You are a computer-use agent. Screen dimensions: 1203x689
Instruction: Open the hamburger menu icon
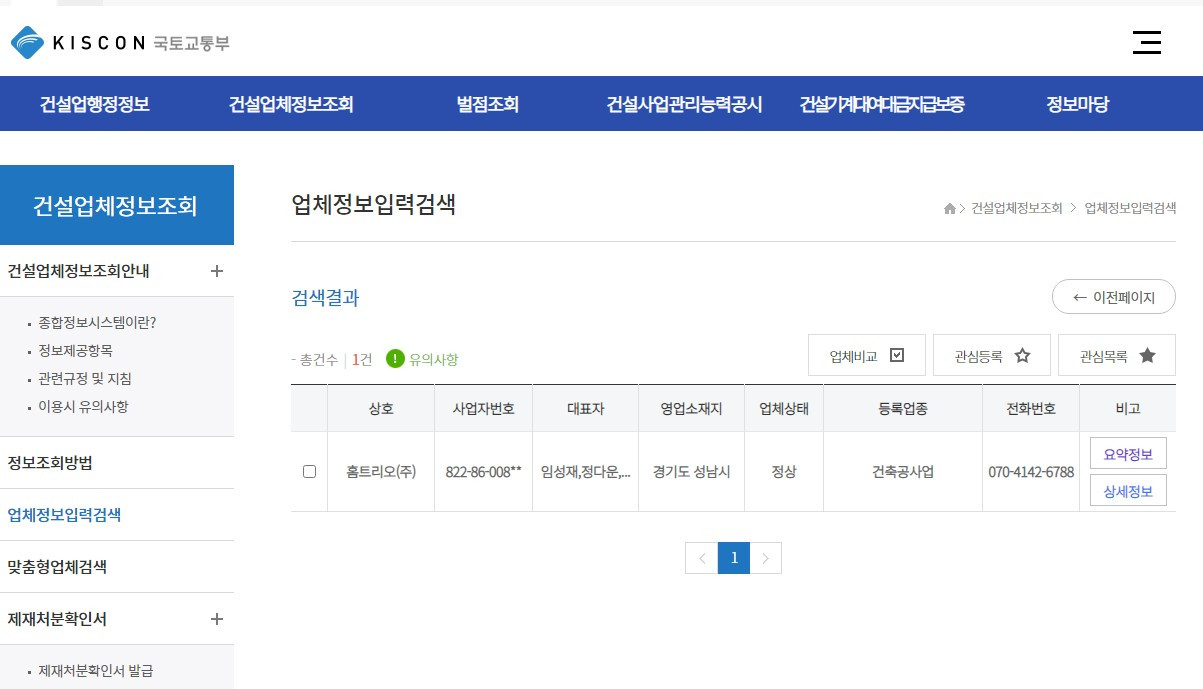pos(1147,42)
